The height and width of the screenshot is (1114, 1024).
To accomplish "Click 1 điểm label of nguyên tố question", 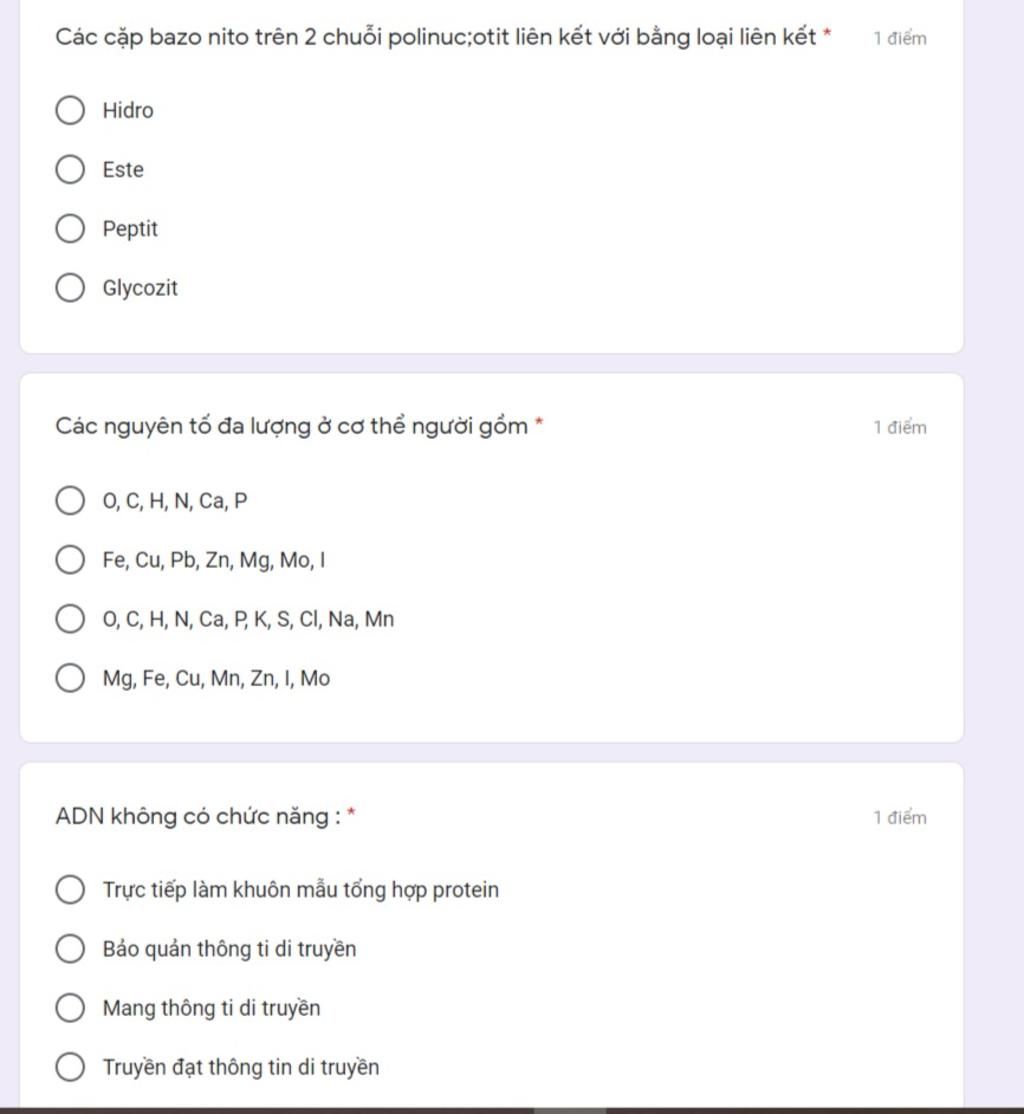I will click(x=900, y=428).
